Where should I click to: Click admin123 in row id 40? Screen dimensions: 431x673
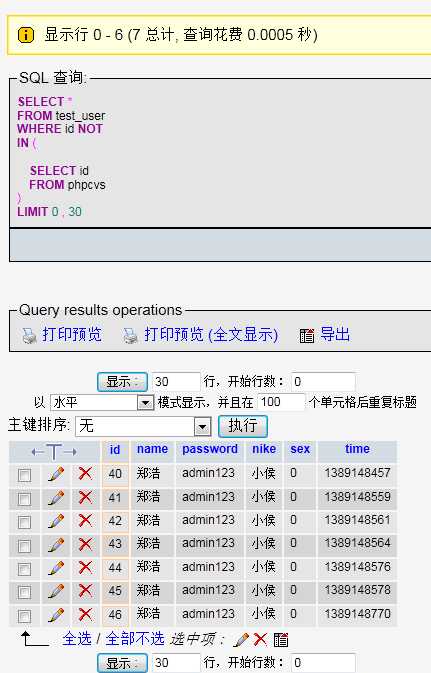pyautogui.click(x=208, y=473)
